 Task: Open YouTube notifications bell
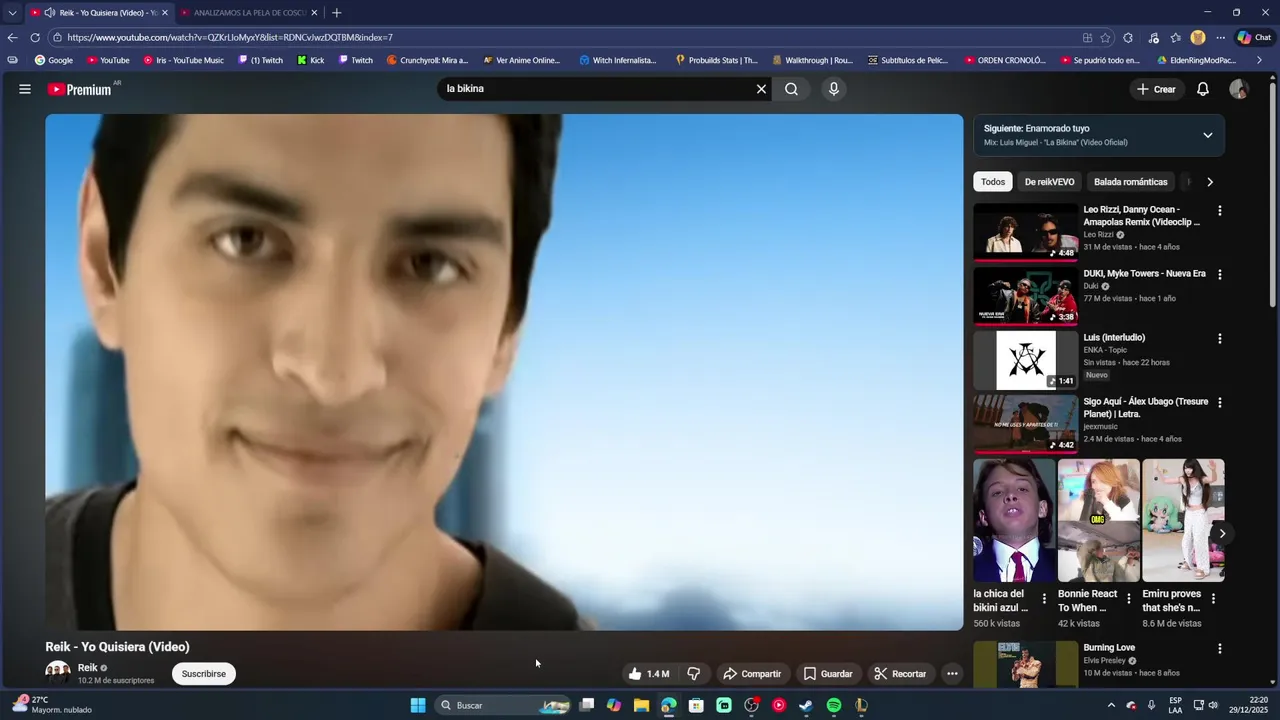coord(1203,89)
